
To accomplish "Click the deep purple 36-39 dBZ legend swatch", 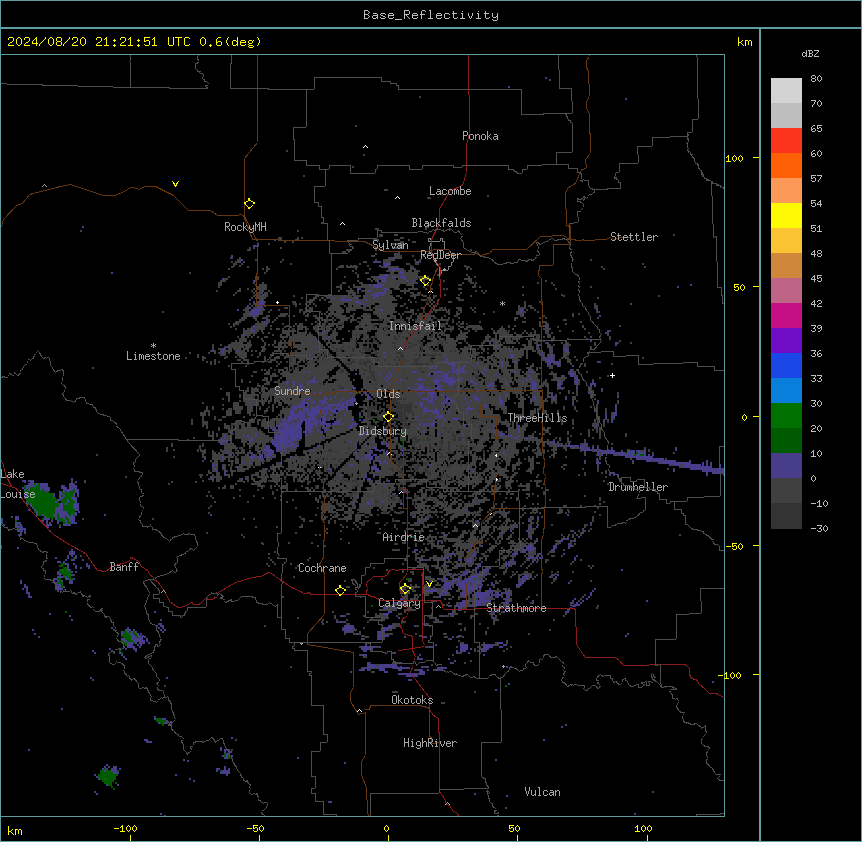I will [x=786, y=341].
